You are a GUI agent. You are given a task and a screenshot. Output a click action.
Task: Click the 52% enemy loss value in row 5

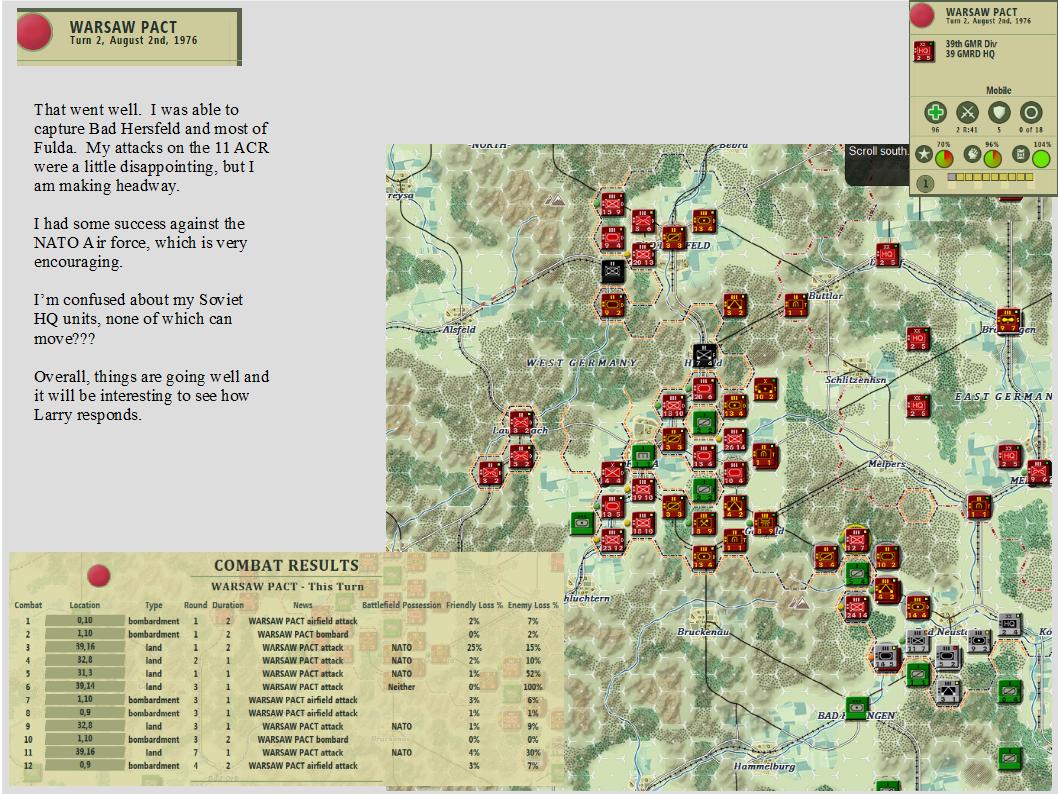533,674
